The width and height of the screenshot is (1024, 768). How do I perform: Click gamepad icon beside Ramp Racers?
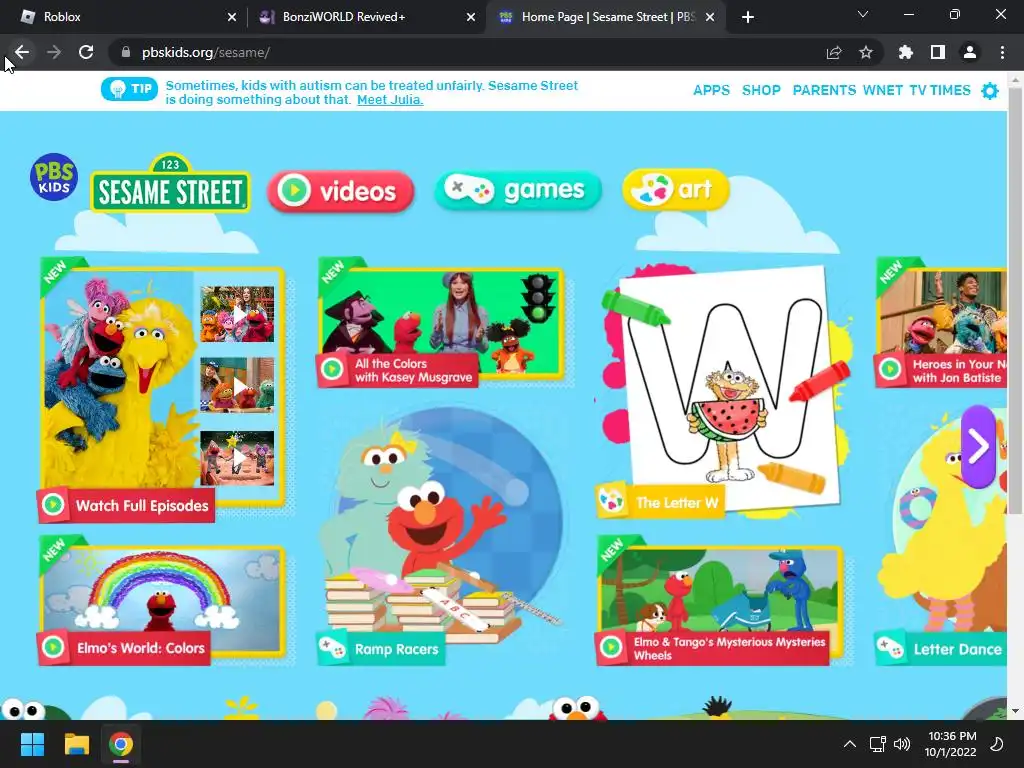pyautogui.click(x=332, y=648)
